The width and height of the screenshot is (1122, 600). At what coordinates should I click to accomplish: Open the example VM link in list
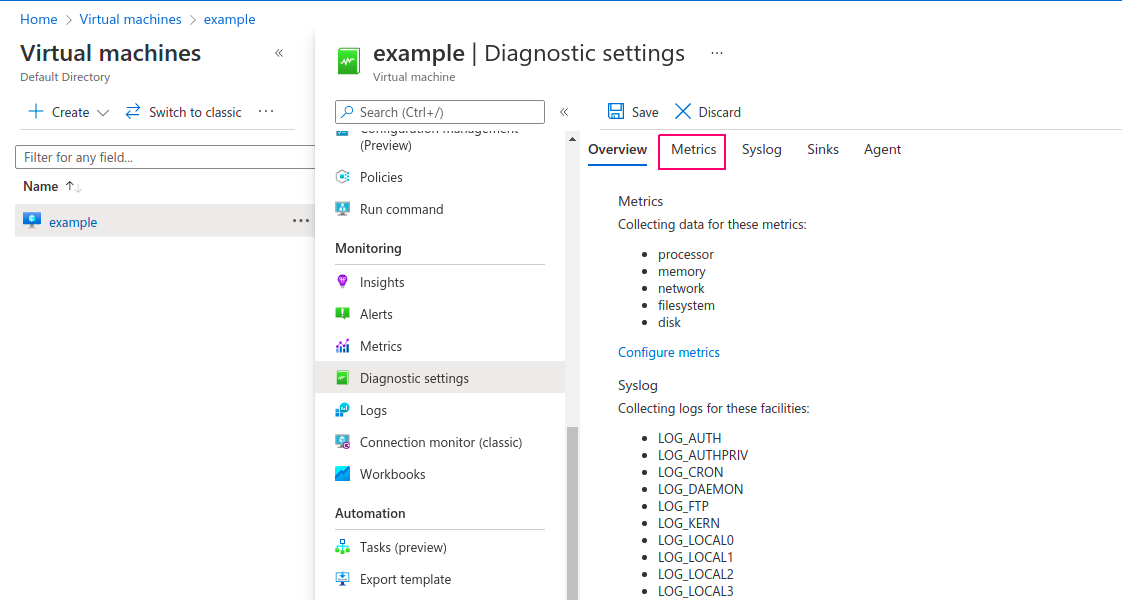click(73, 222)
